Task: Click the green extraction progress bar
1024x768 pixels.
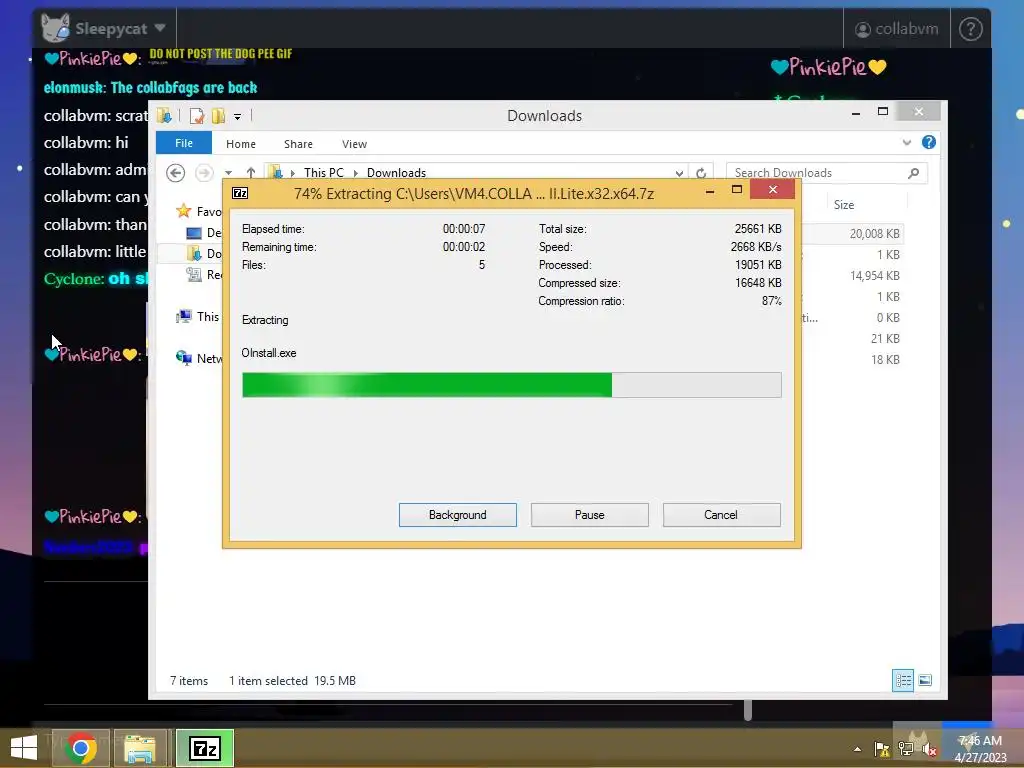Action: 511,385
